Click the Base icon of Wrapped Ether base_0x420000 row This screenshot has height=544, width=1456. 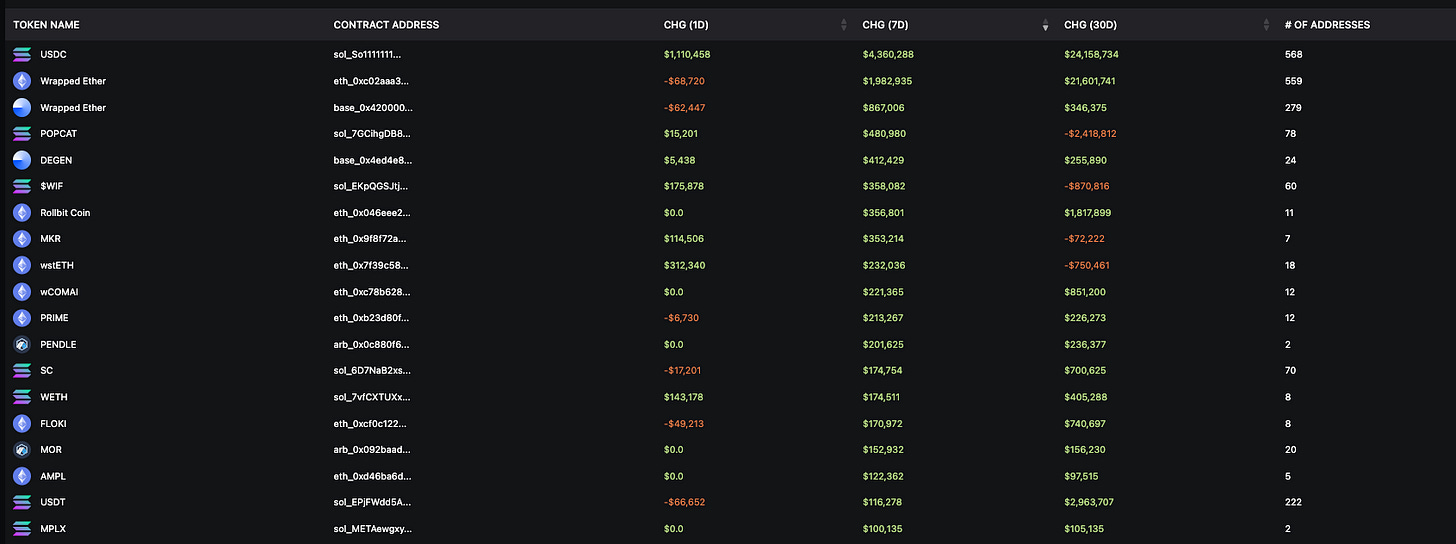pyautogui.click(x=22, y=107)
